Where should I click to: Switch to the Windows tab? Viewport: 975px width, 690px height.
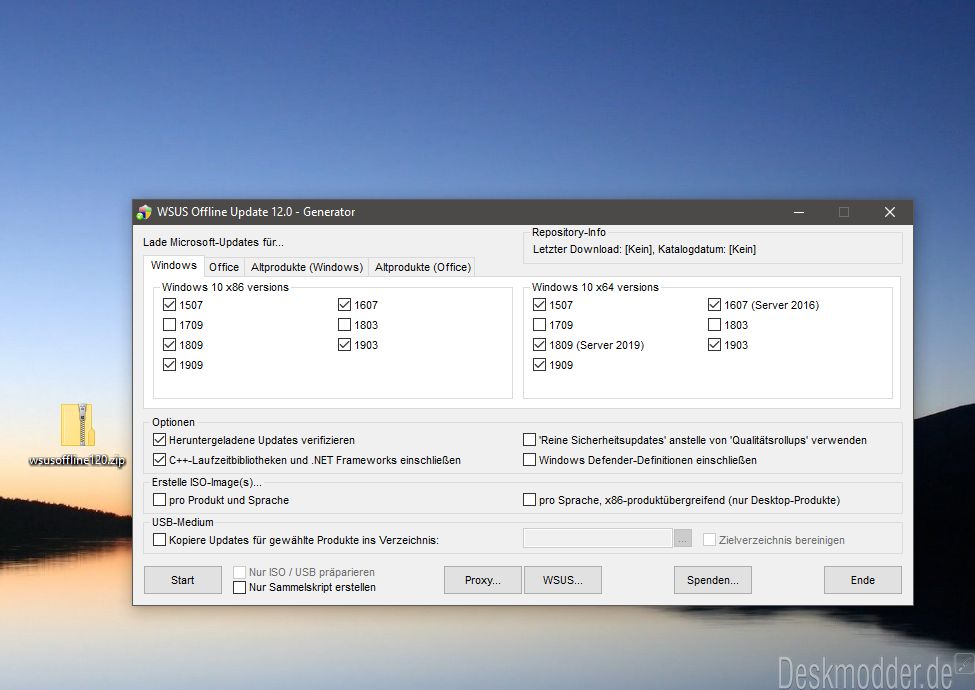point(173,265)
